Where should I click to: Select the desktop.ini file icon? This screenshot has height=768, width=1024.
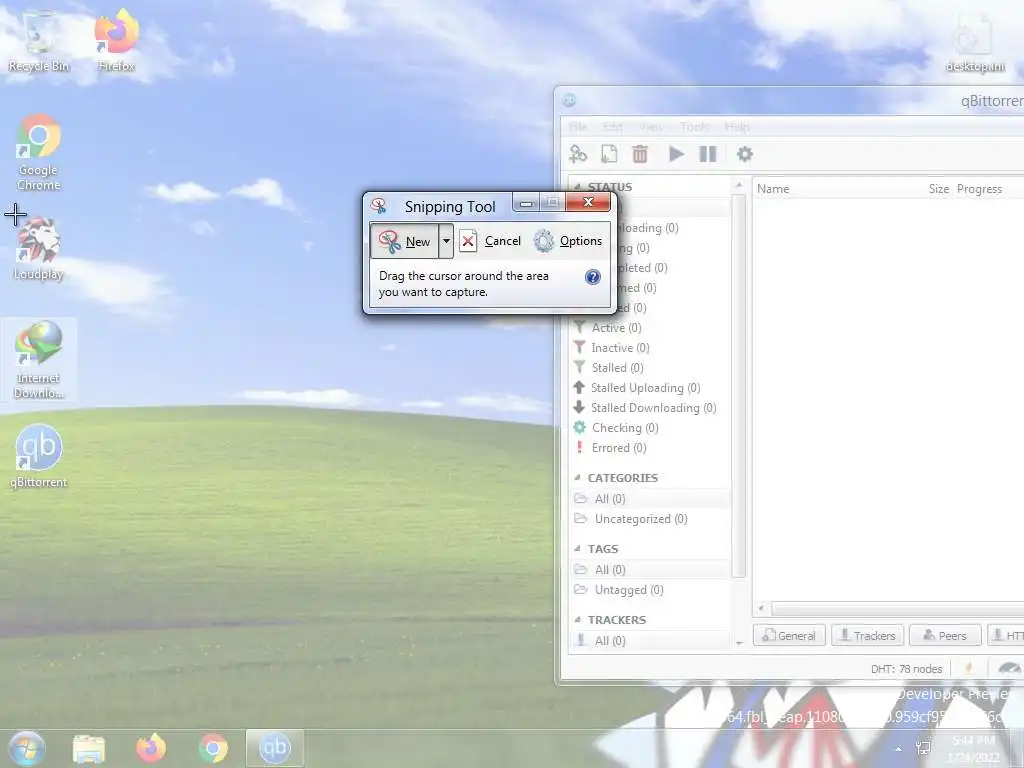tap(975, 41)
